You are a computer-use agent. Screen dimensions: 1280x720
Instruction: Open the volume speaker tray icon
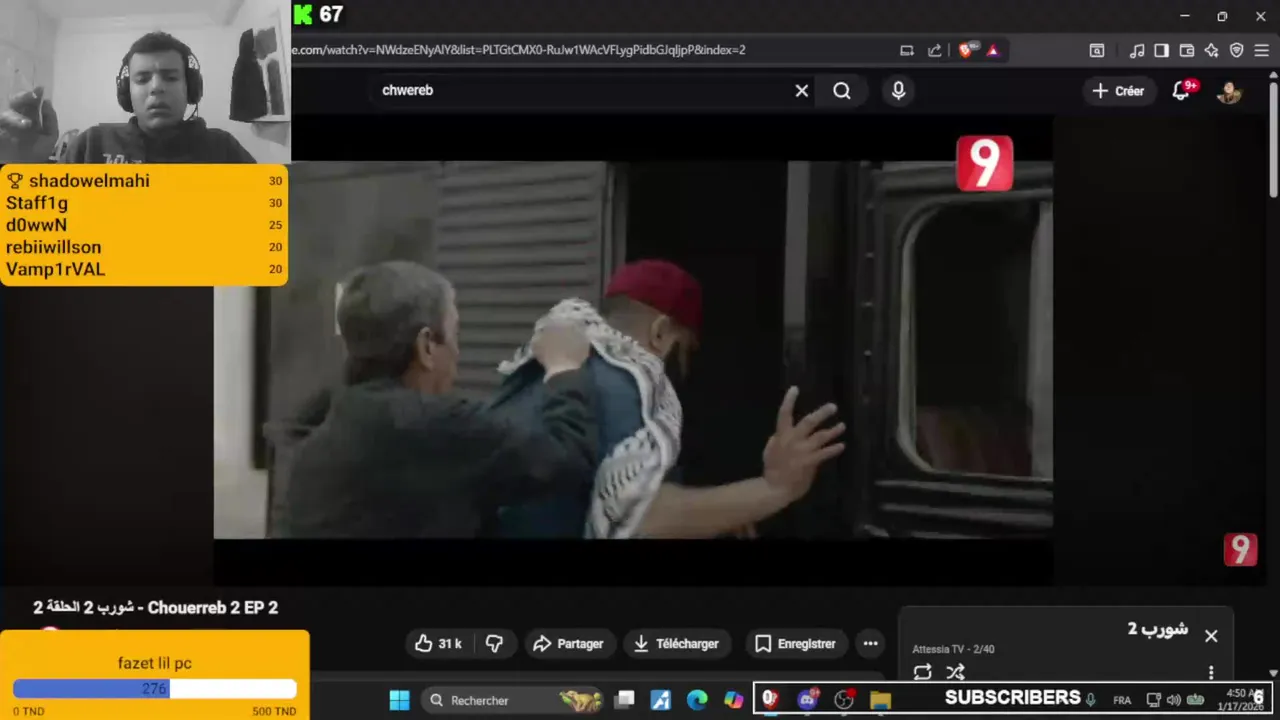(1174, 700)
